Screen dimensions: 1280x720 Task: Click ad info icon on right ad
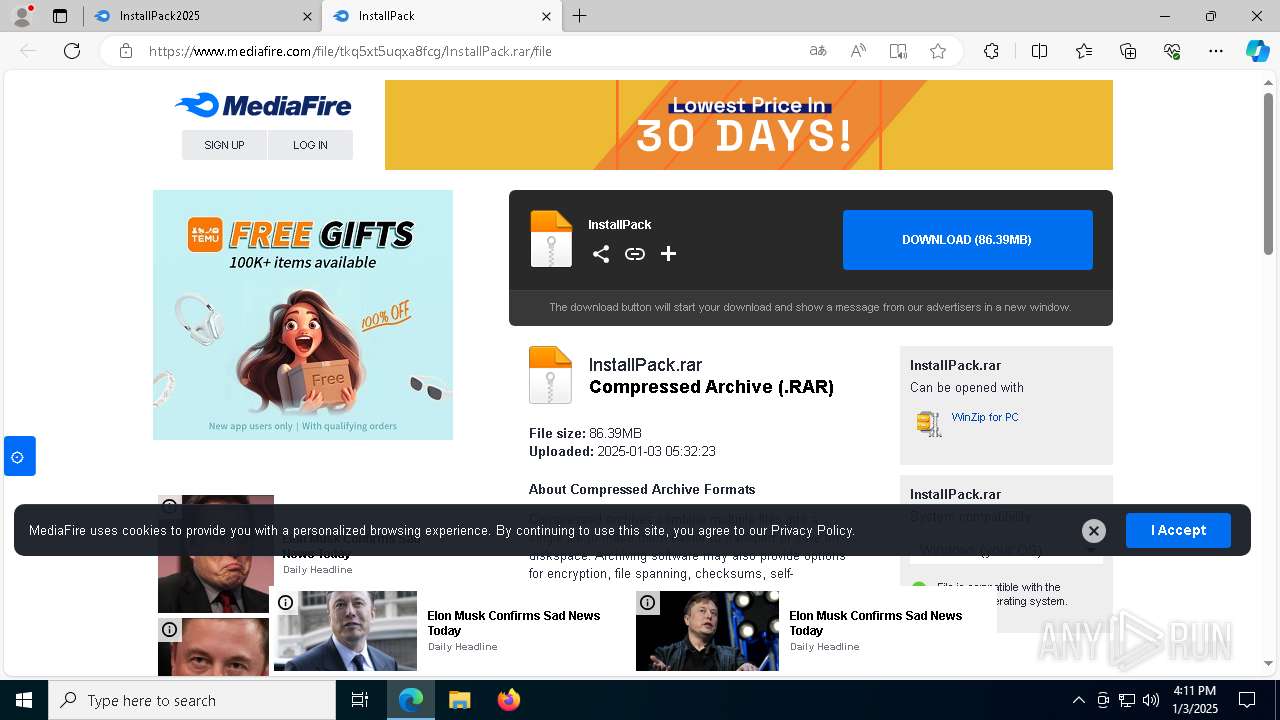[648, 602]
